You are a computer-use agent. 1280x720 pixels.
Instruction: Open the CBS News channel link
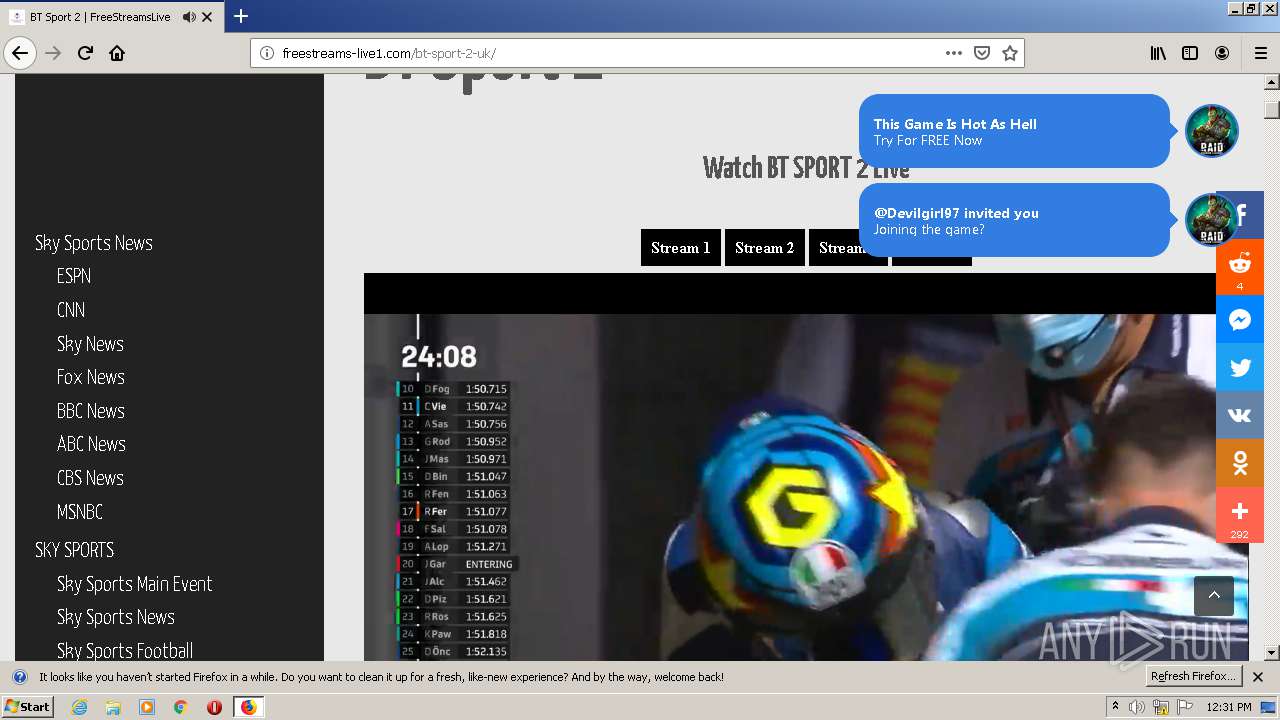click(90, 478)
